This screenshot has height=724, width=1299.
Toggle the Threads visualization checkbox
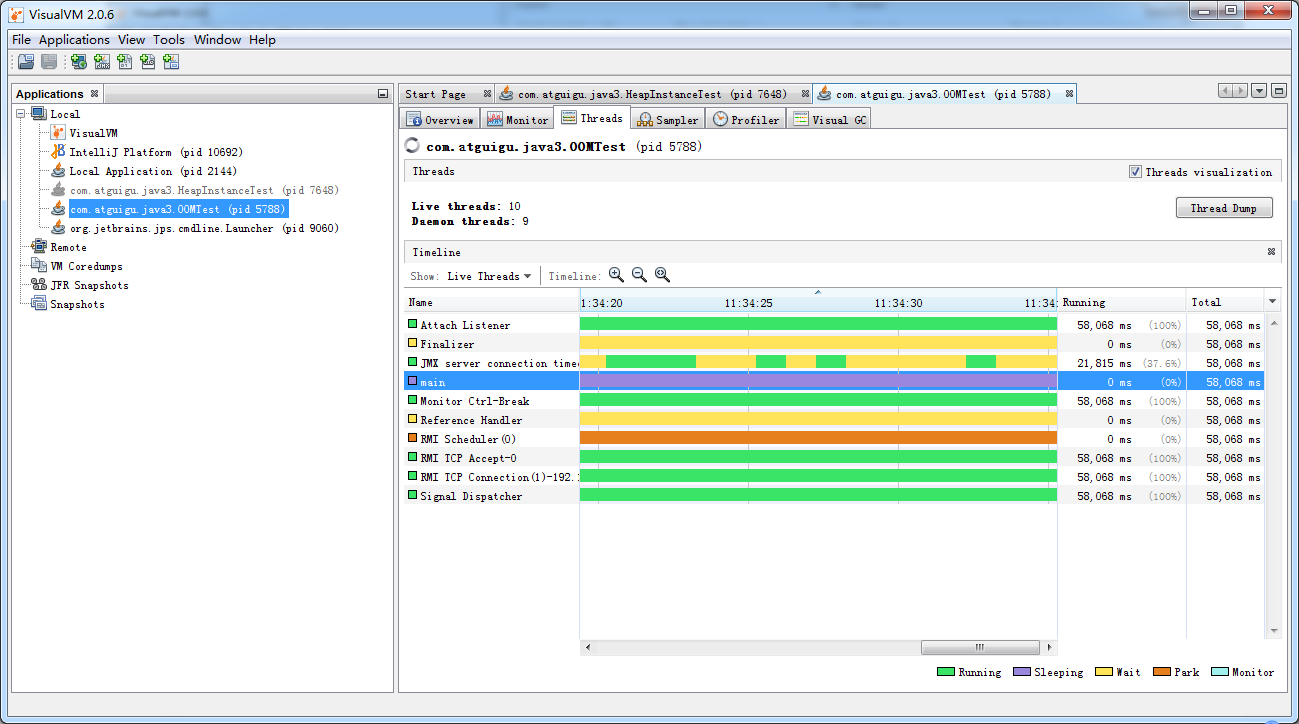click(x=1135, y=172)
